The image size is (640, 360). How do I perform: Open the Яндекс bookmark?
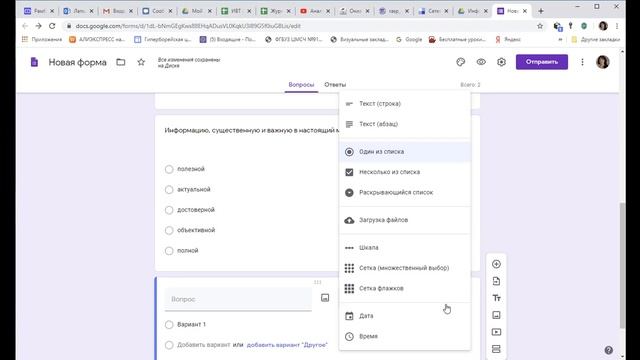[x=508, y=39]
